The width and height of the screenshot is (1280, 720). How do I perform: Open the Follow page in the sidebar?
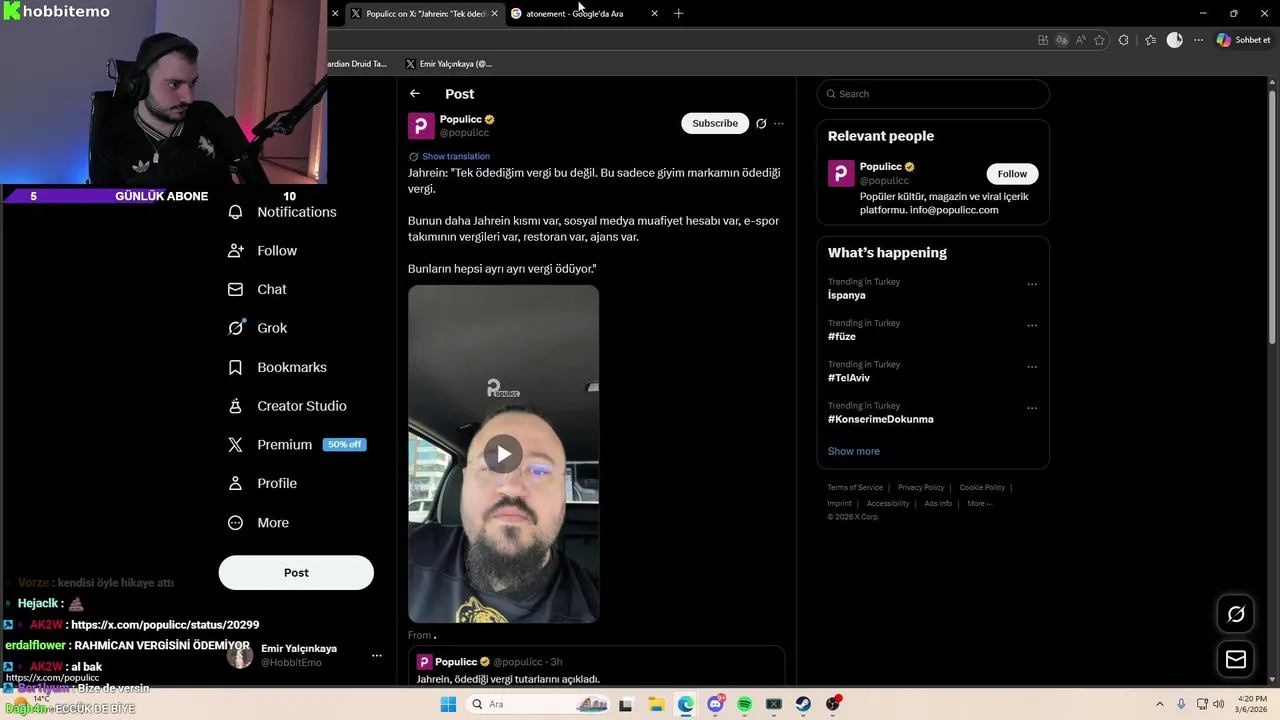click(x=262, y=251)
